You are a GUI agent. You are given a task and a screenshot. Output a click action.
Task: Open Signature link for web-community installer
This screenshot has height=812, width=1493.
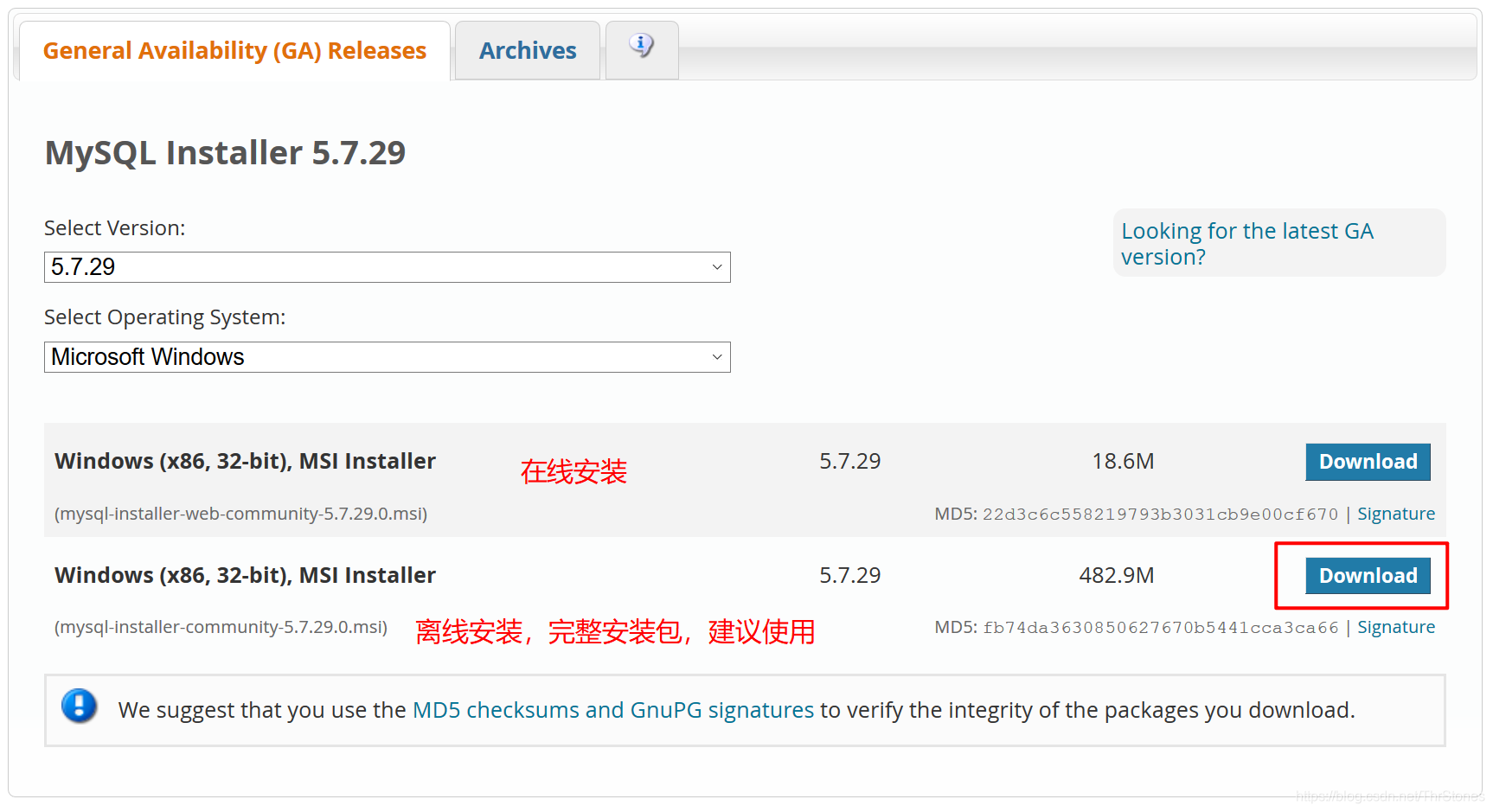tap(1396, 514)
